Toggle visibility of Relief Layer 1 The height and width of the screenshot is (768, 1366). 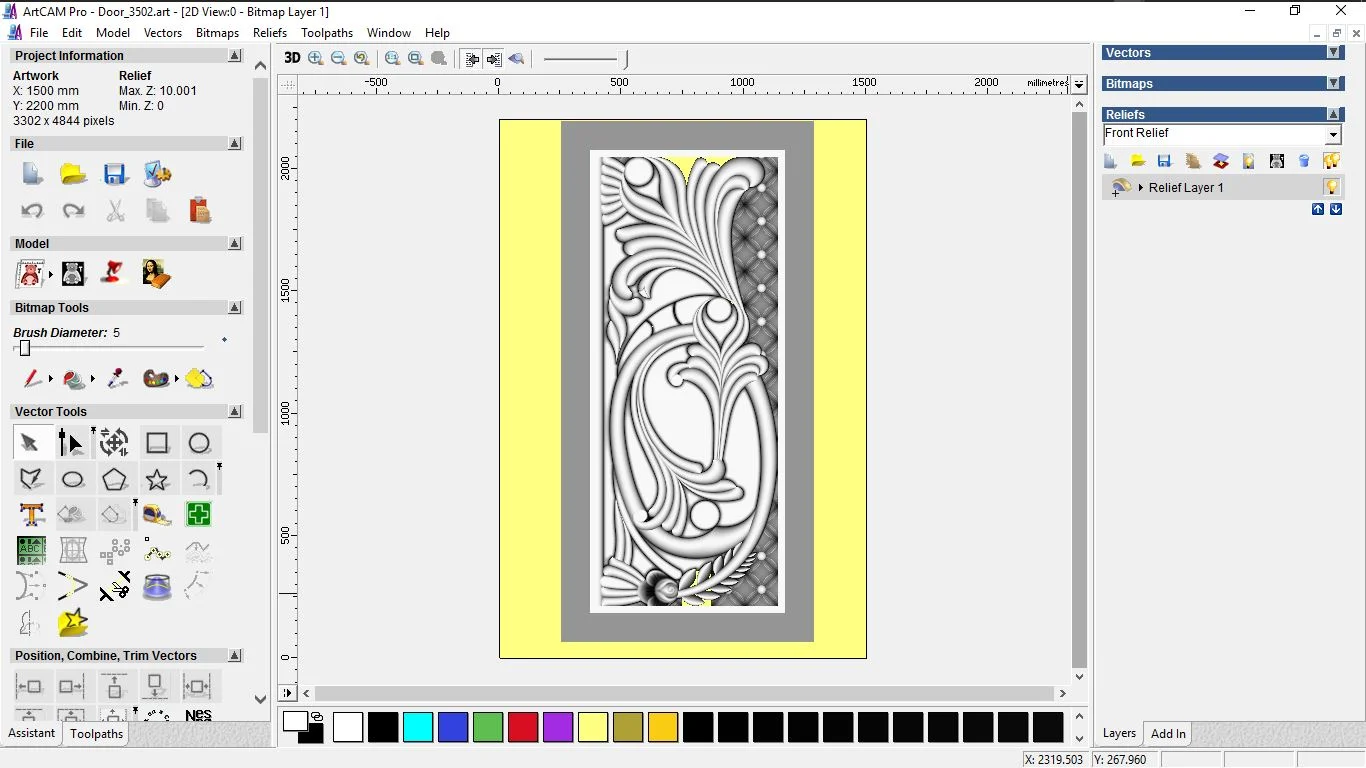point(1331,187)
